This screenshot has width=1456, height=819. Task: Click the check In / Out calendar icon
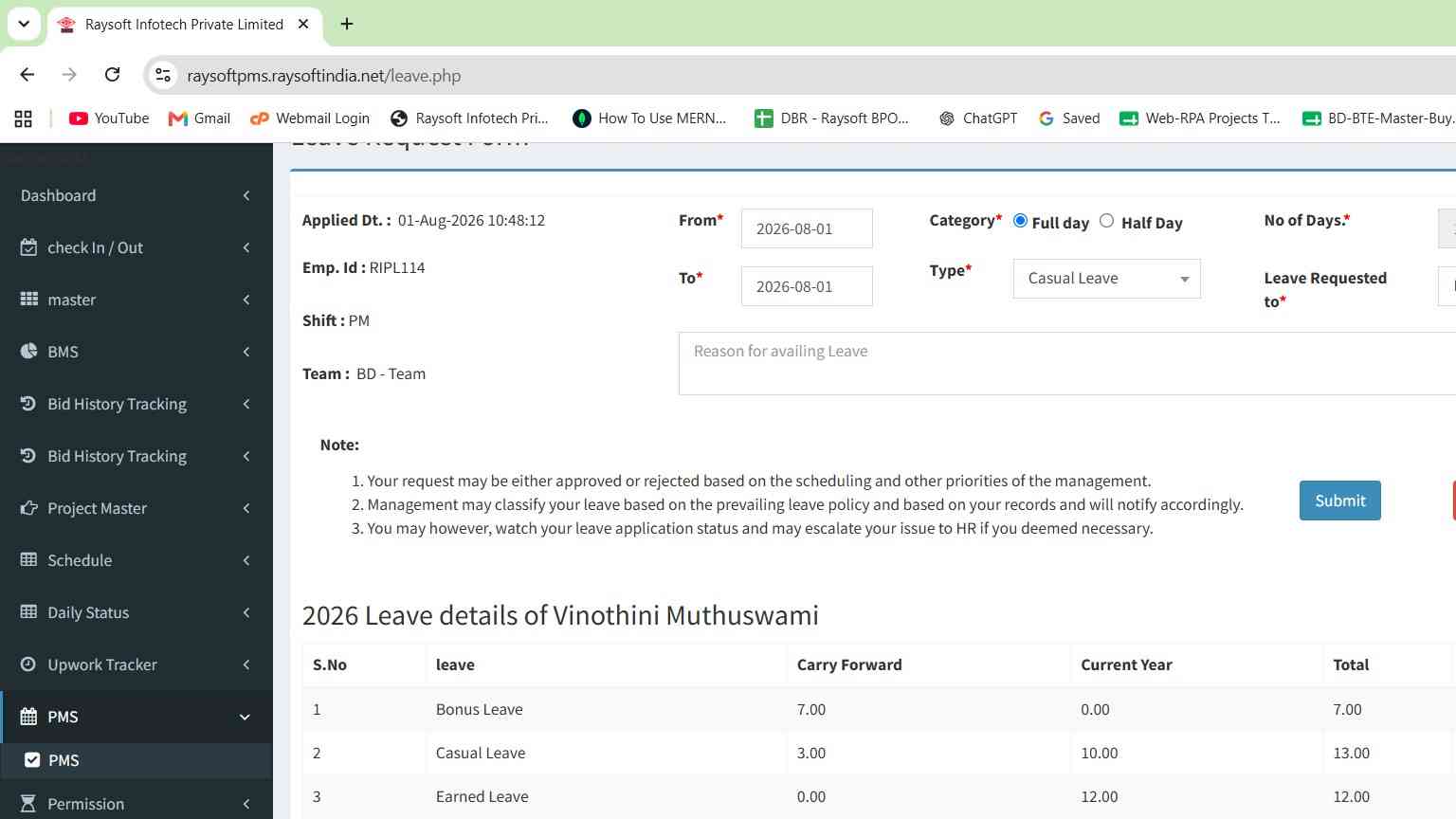coord(28,247)
